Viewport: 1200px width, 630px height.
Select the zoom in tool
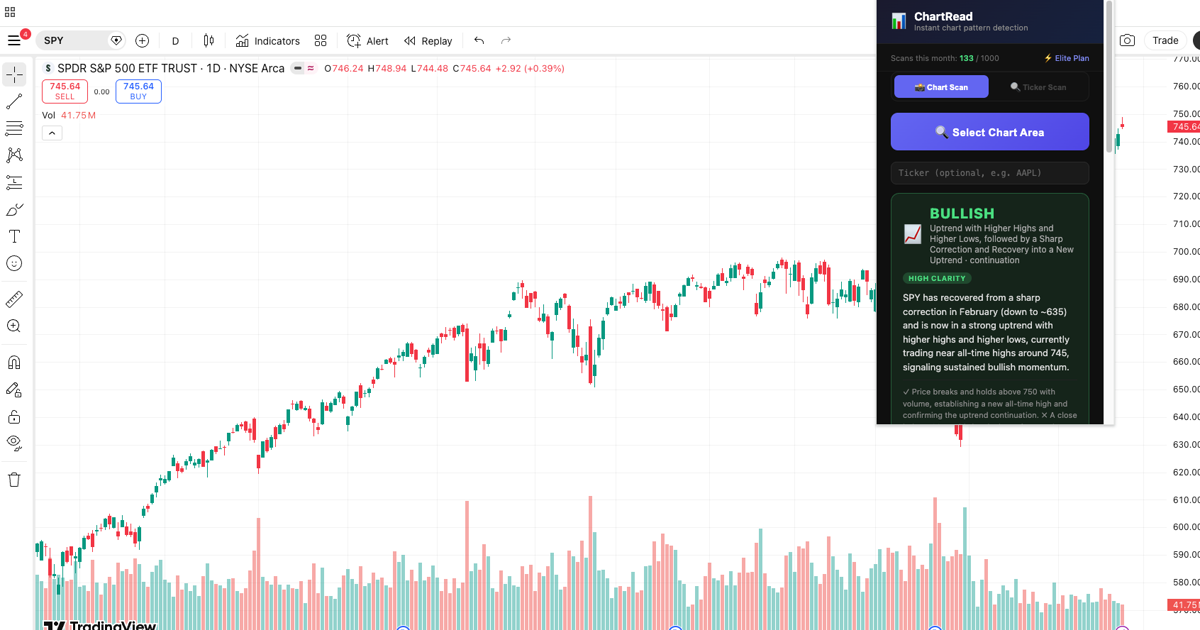point(14,327)
